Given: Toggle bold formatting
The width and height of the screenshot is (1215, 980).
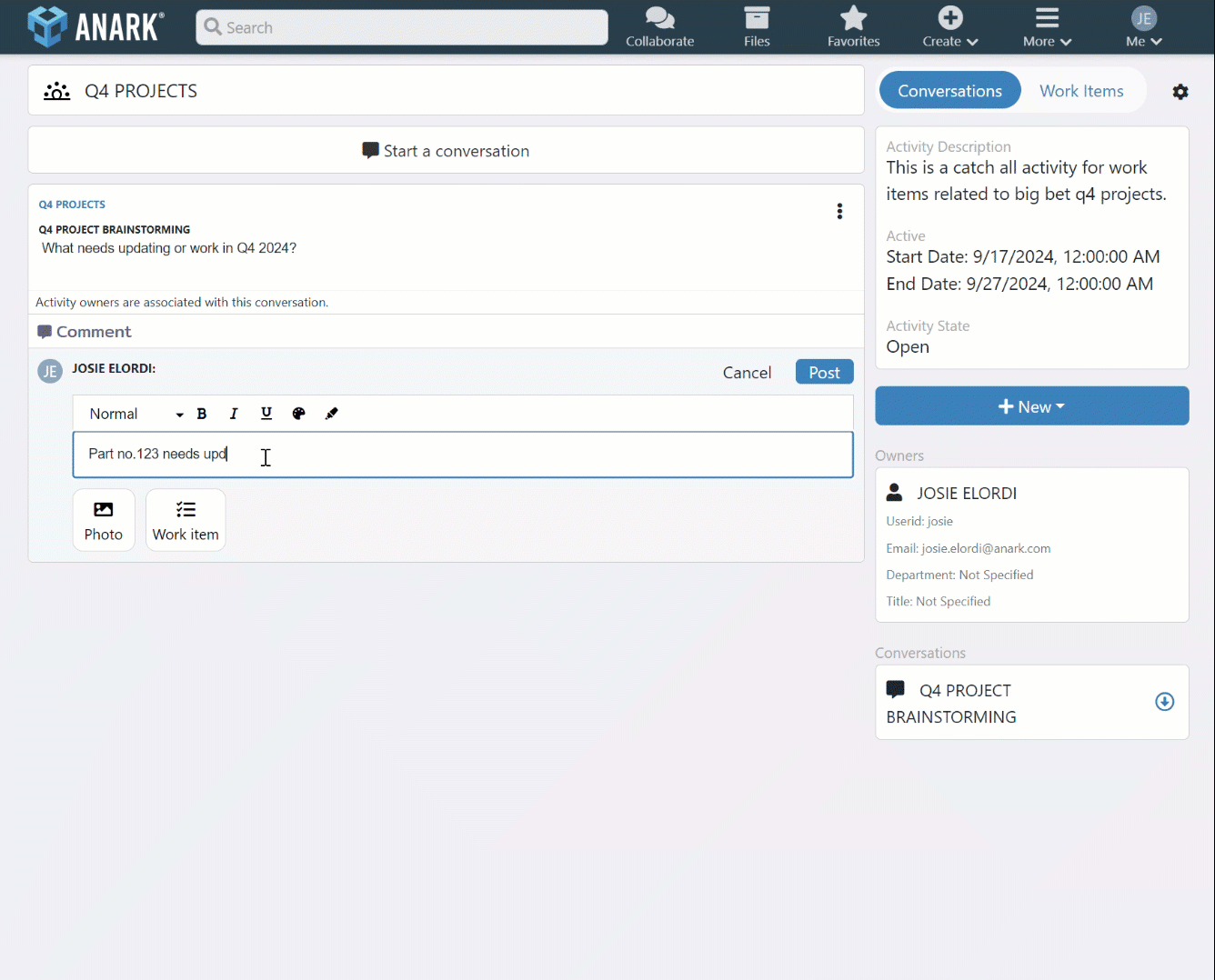Looking at the screenshot, I should pos(202,414).
